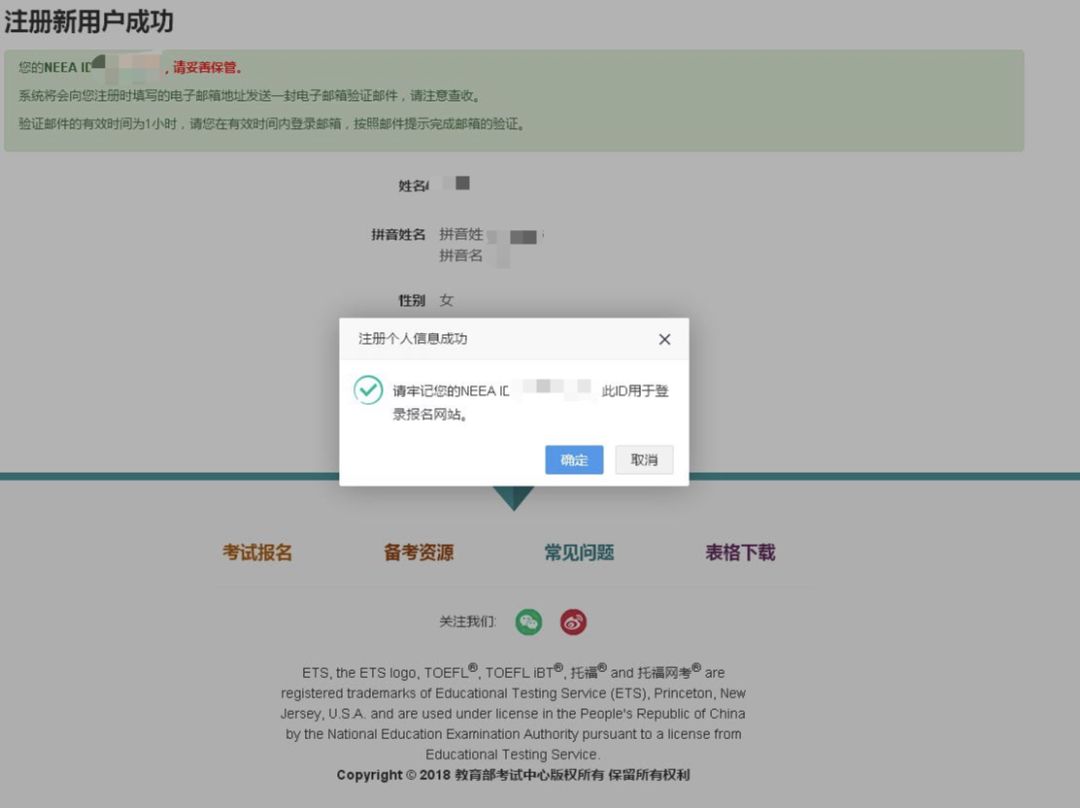1080x808 pixels.
Task: Open the 表格下载 footer navigation item
Action: [x=739, y=552]
